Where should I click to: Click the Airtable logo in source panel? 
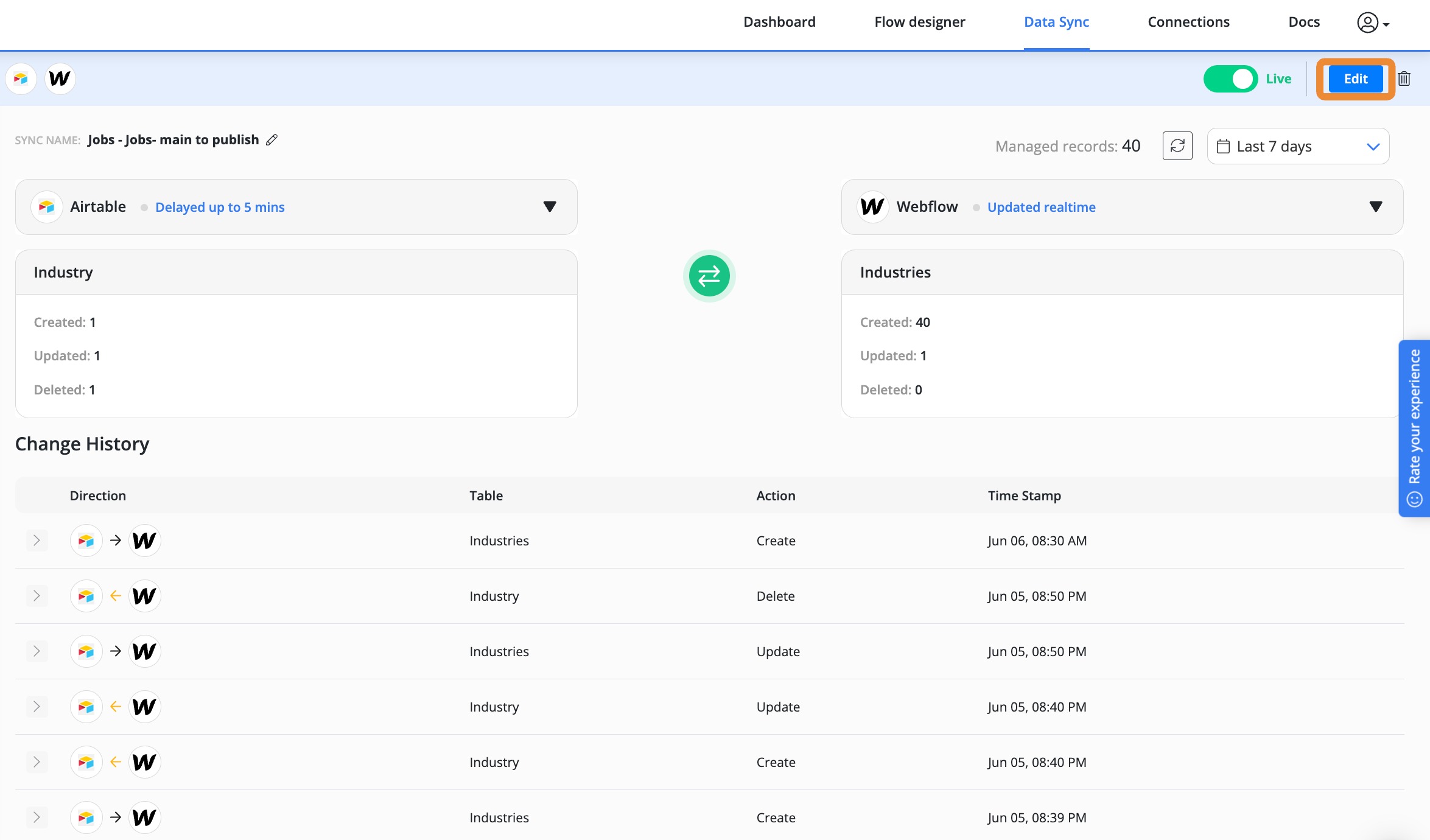tap(47, 207)
